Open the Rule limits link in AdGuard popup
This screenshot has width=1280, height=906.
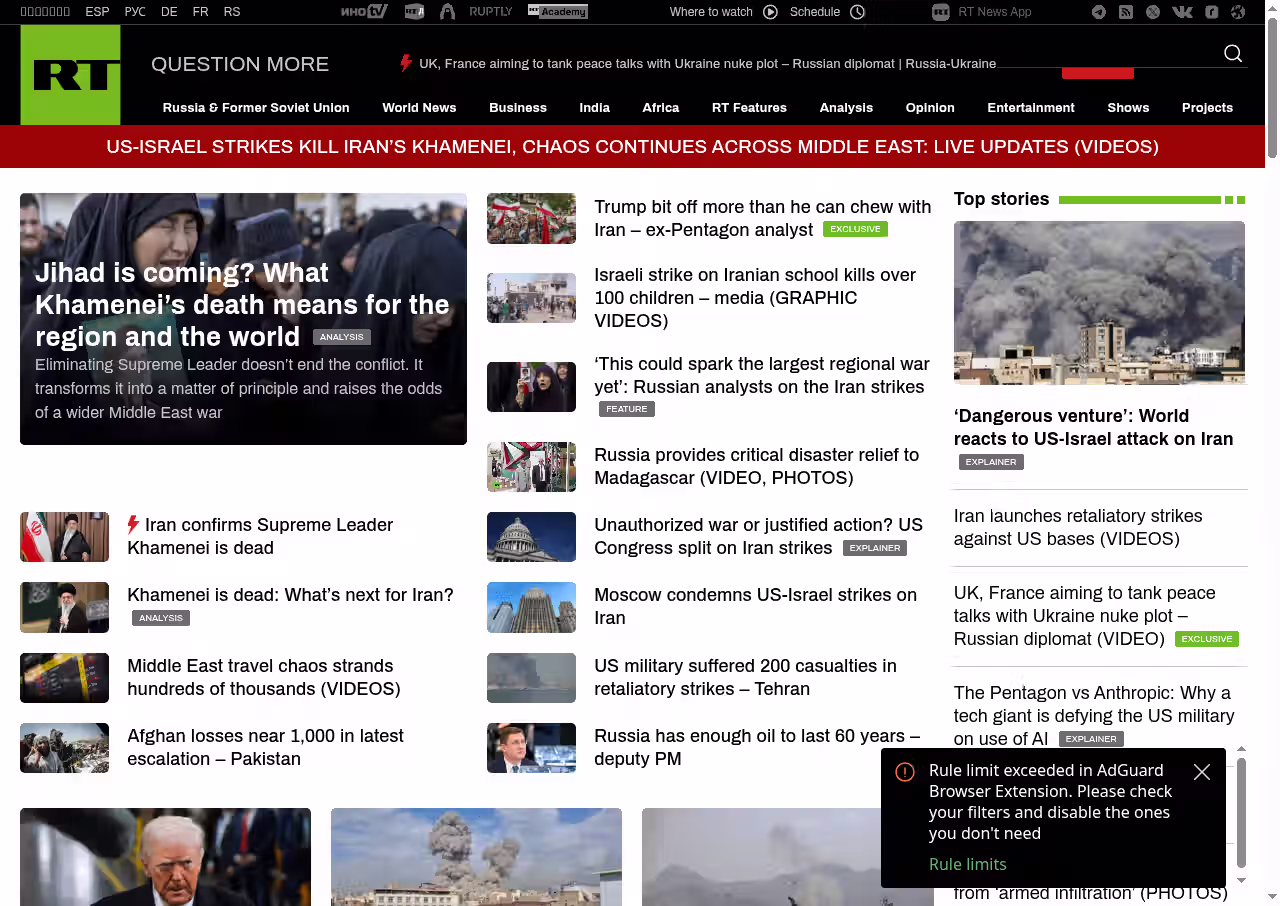pos(967,864)
